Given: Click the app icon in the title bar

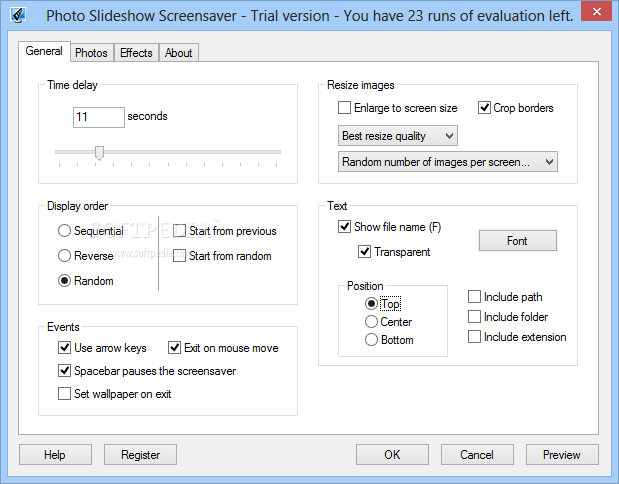Looking at the screenshot, I should click(18, 15).
